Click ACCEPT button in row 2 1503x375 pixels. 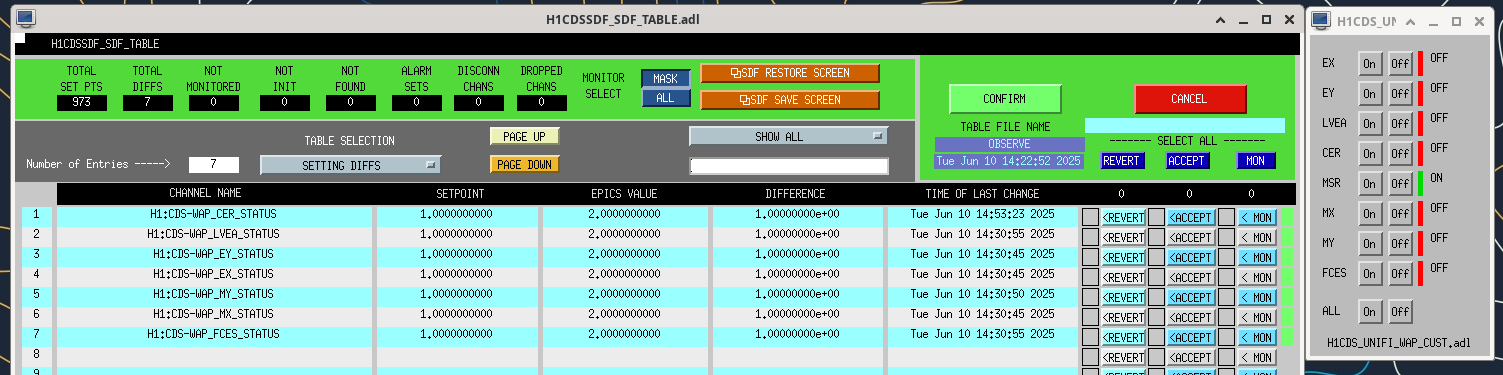1191,237
